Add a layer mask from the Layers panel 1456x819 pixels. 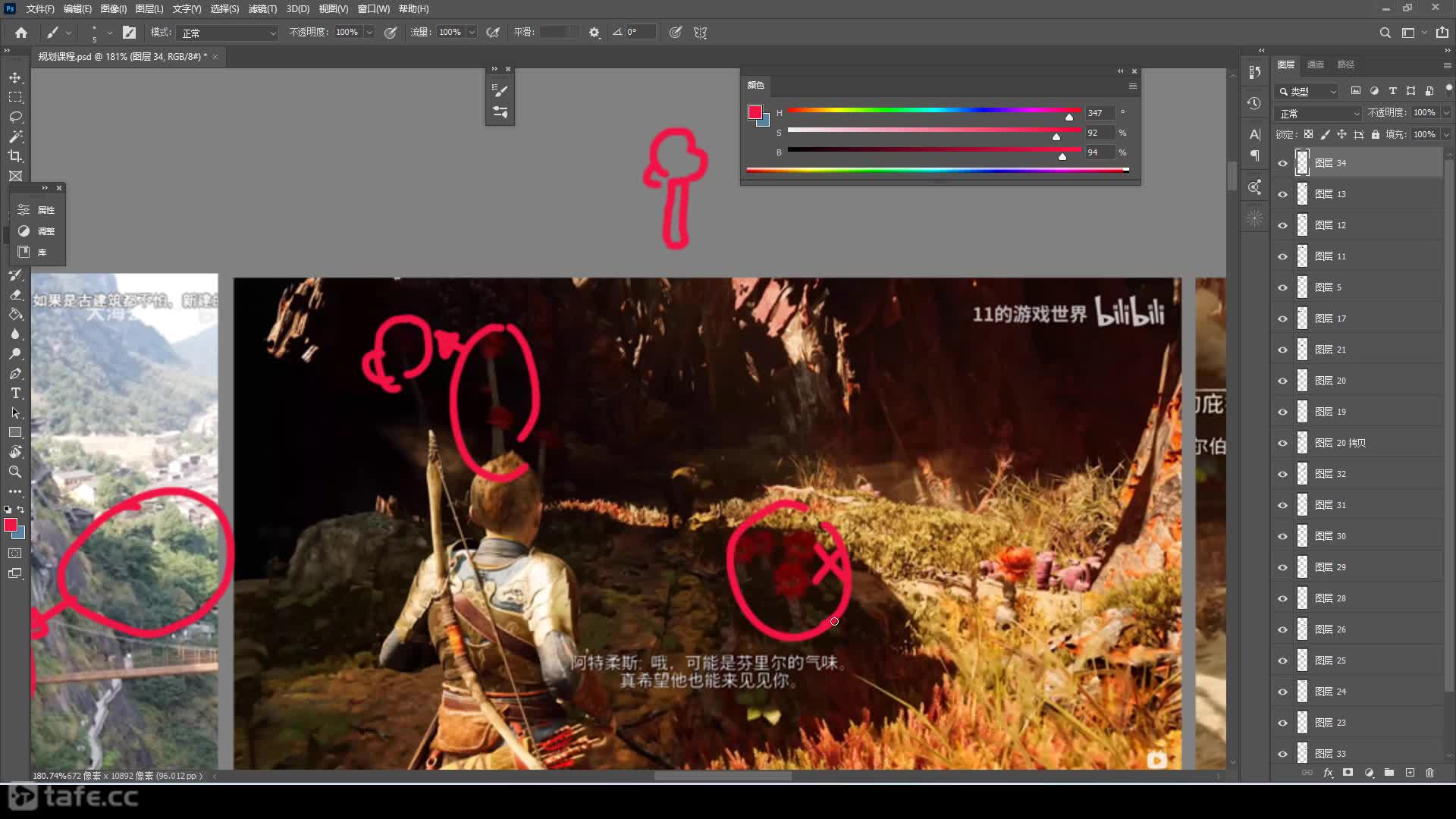(x=1348, y=772)
